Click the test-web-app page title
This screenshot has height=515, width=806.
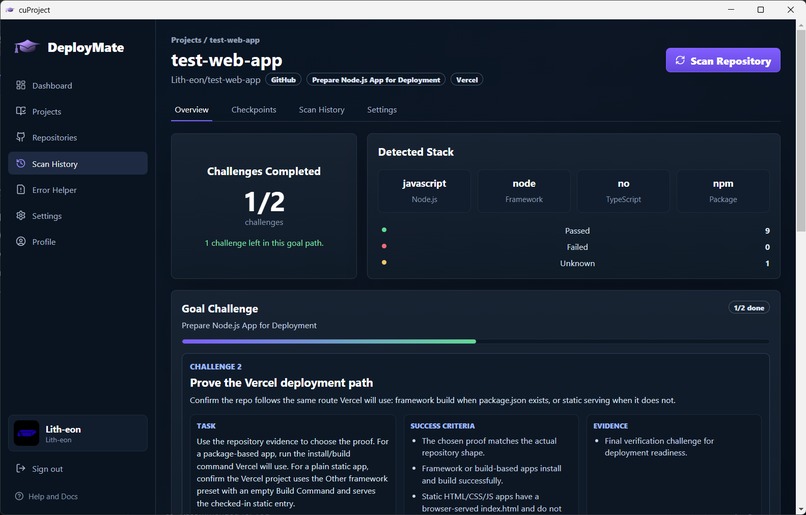(227, 60)
